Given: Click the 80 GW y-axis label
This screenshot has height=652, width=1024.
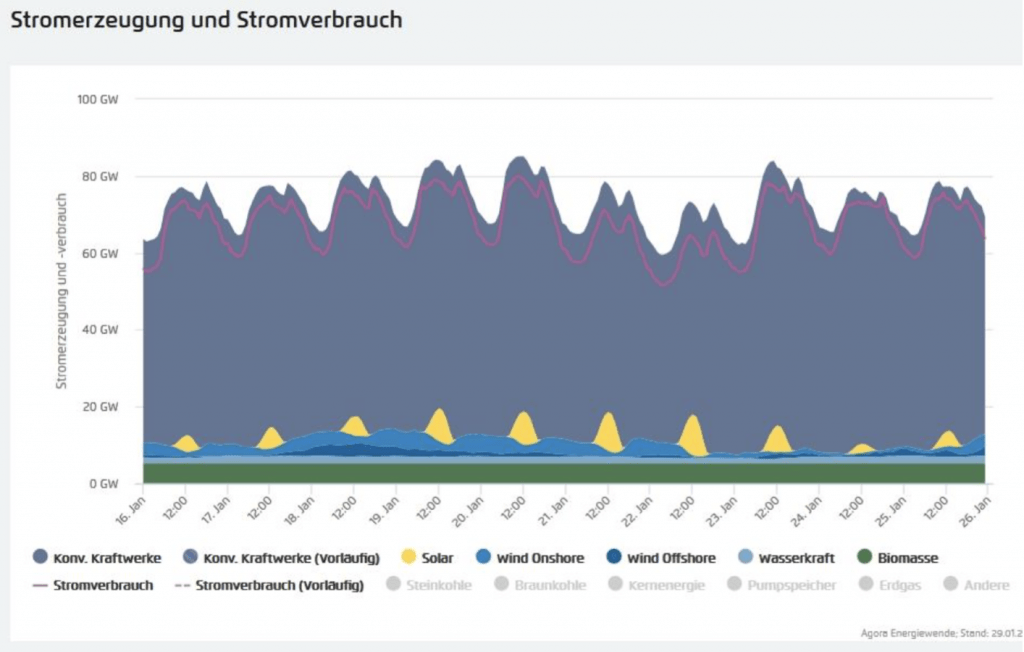Looking at the screenshot, I should point(100,176).
